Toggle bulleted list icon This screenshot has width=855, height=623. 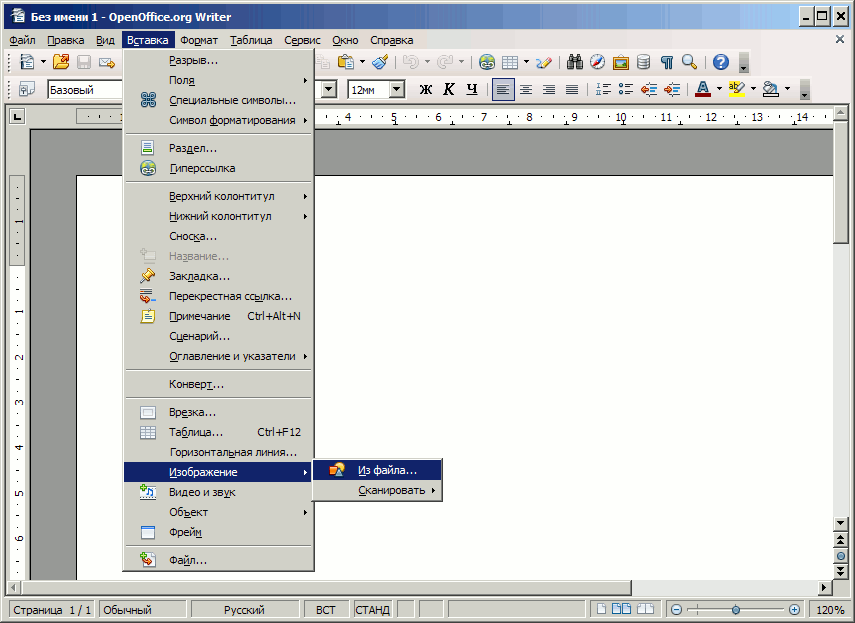tap(626, 89)
